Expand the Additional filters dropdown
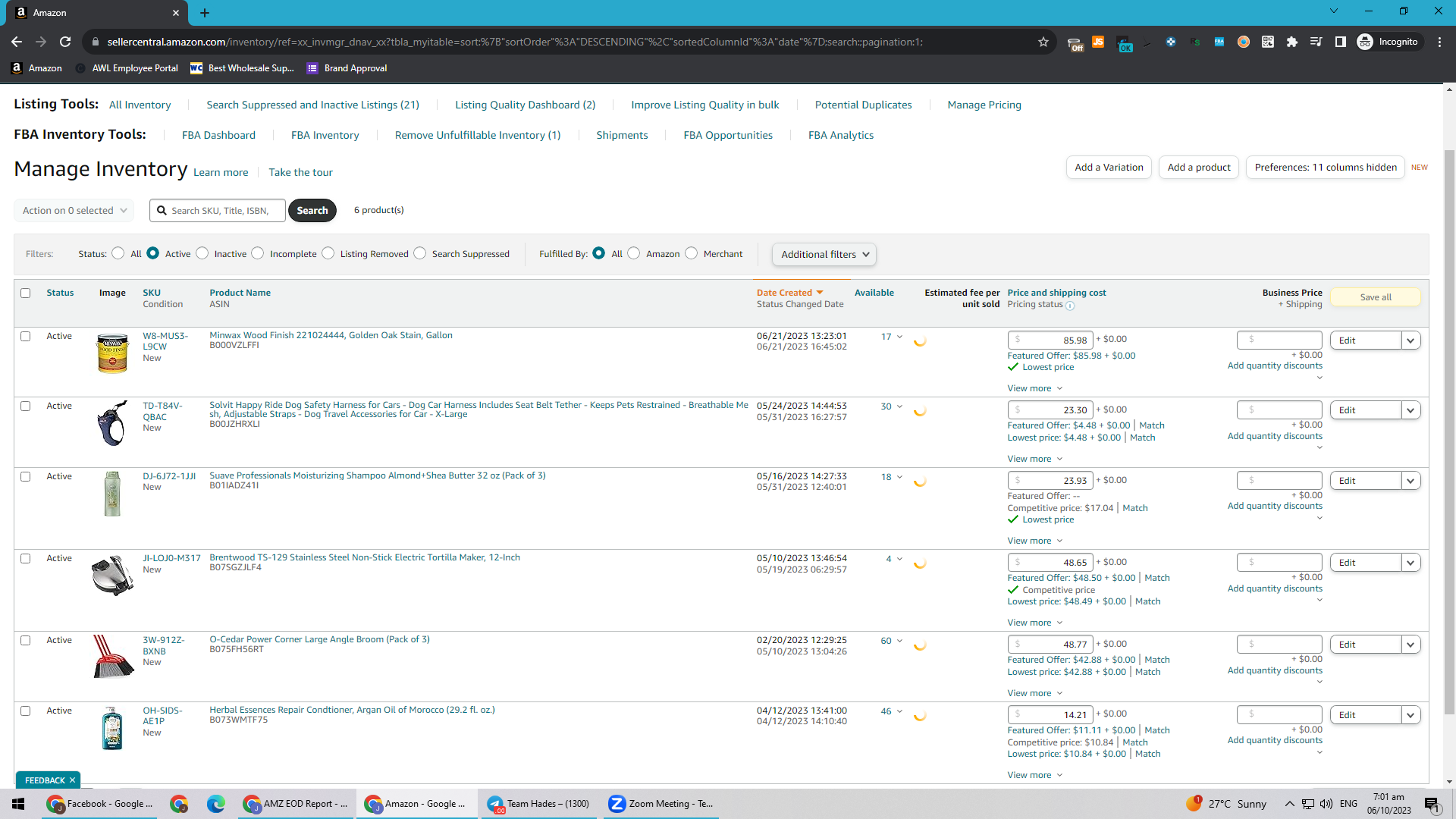This screenshot has width=1456, height=819. 824,255
